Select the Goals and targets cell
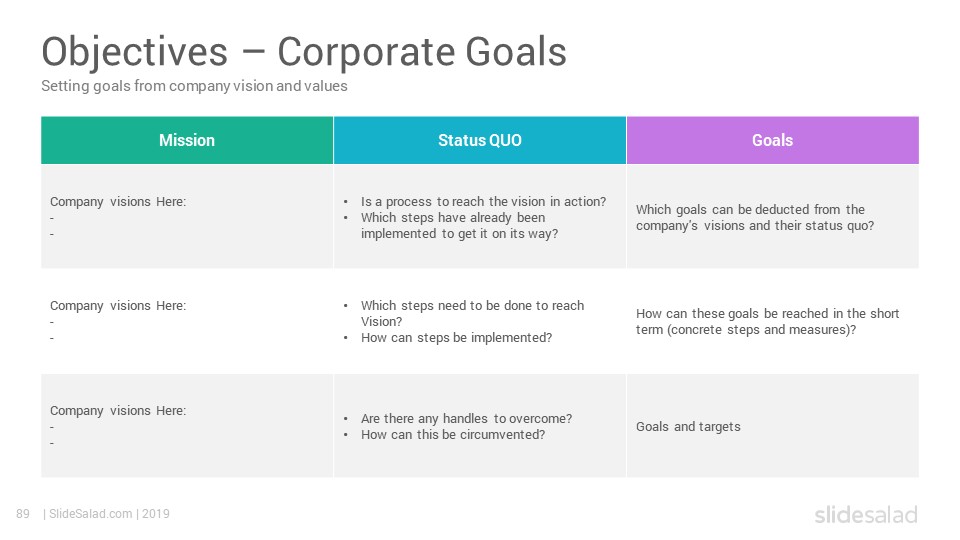960x540 pixels. click(773, 426)
